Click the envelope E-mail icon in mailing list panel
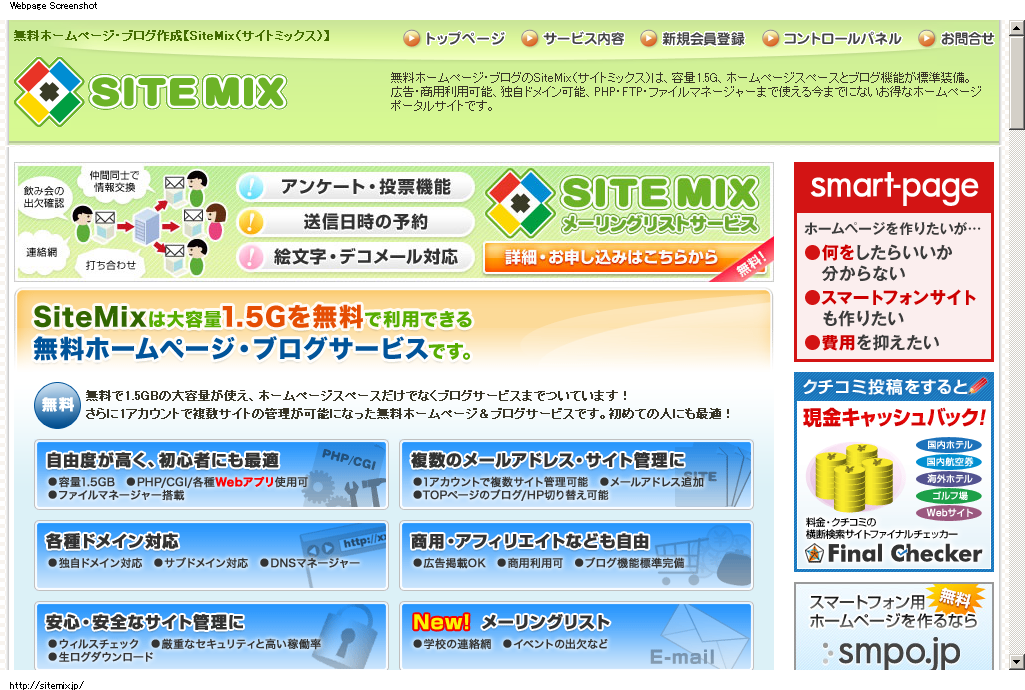 click(702, 638)
